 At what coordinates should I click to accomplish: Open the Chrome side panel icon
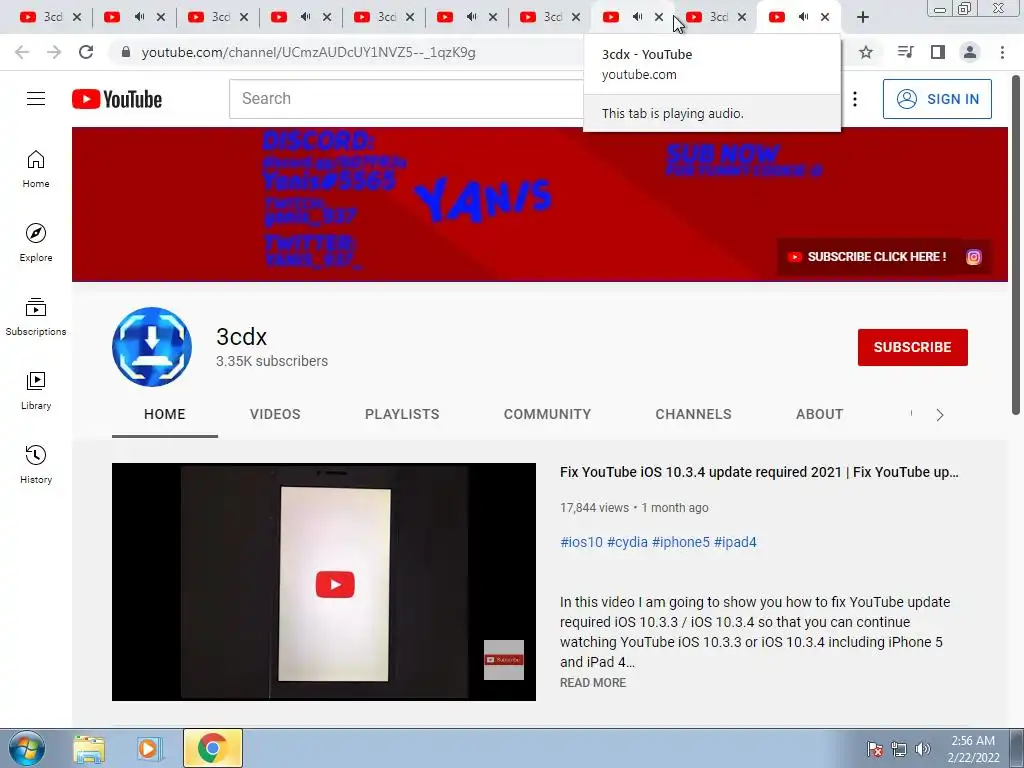(938, 52)
